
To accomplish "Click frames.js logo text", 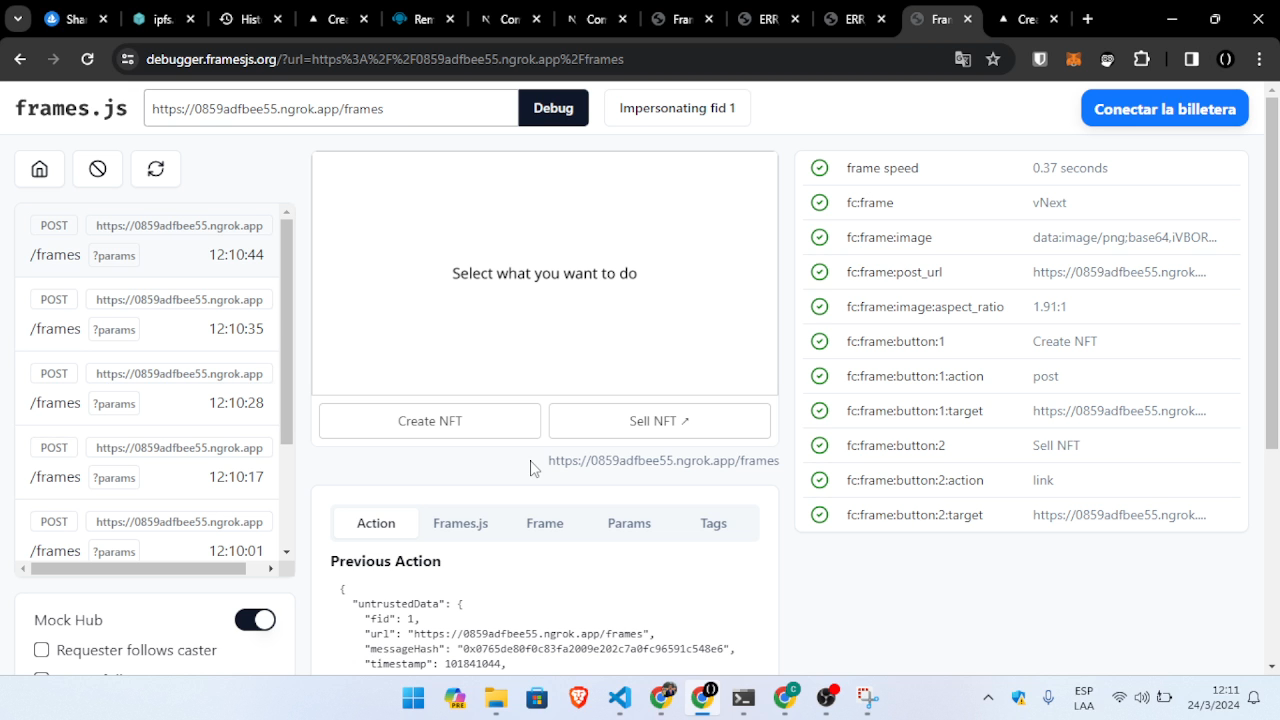I will [71, 108].
